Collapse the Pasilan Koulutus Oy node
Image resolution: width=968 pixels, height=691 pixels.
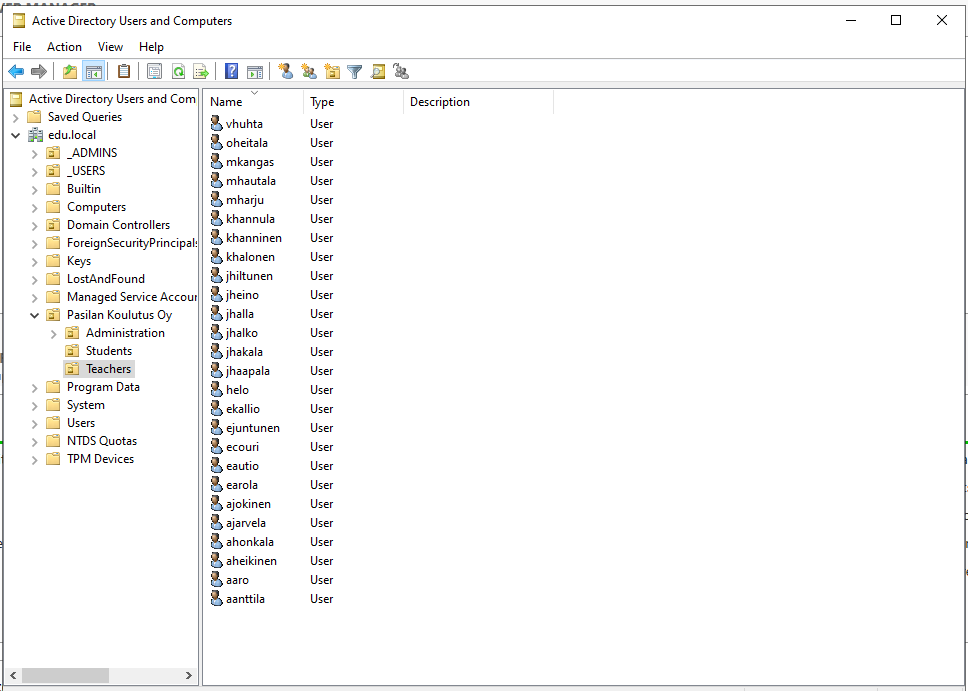point(35,315)
